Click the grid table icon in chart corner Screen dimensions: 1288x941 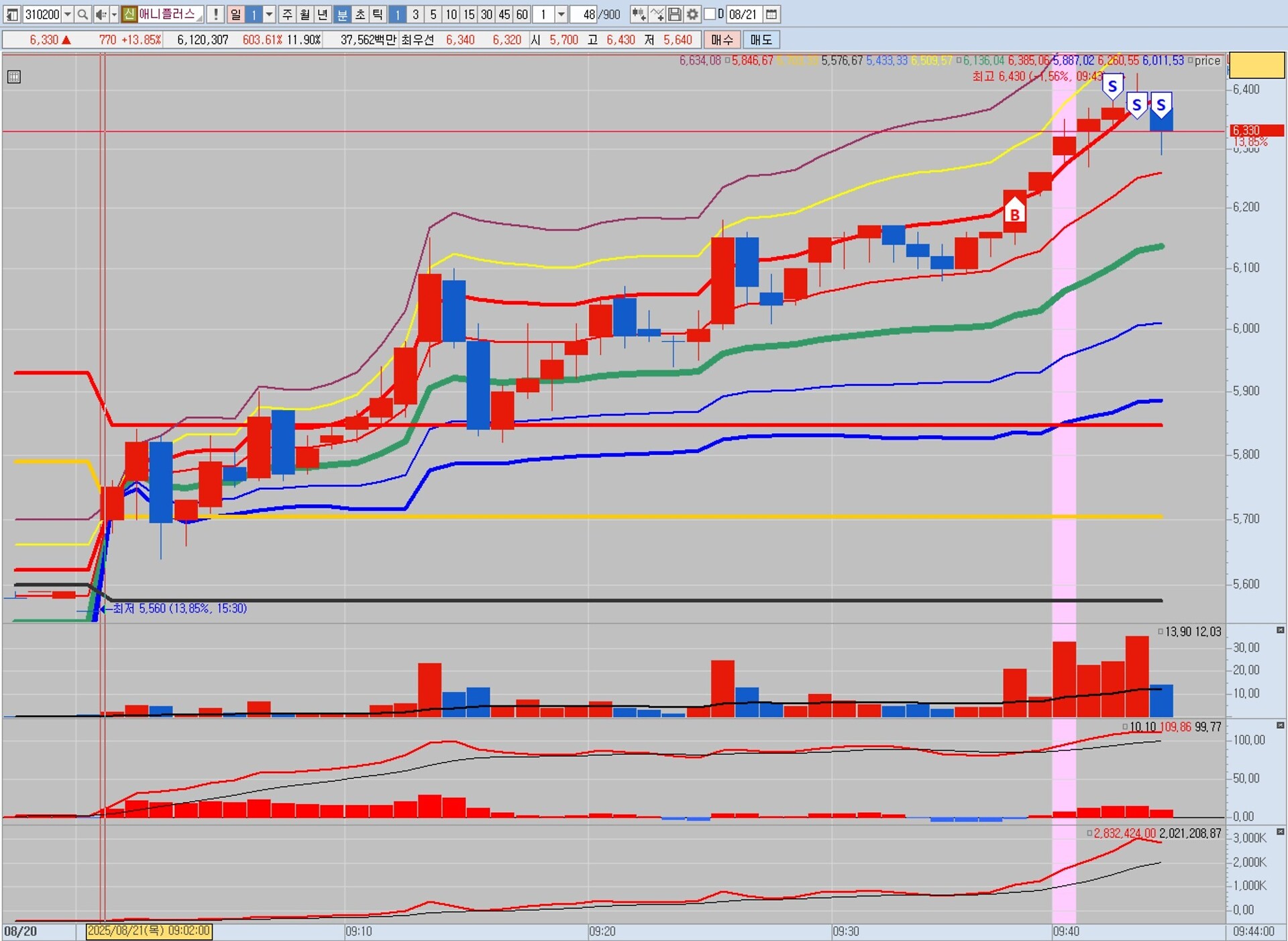coord(14,77)
